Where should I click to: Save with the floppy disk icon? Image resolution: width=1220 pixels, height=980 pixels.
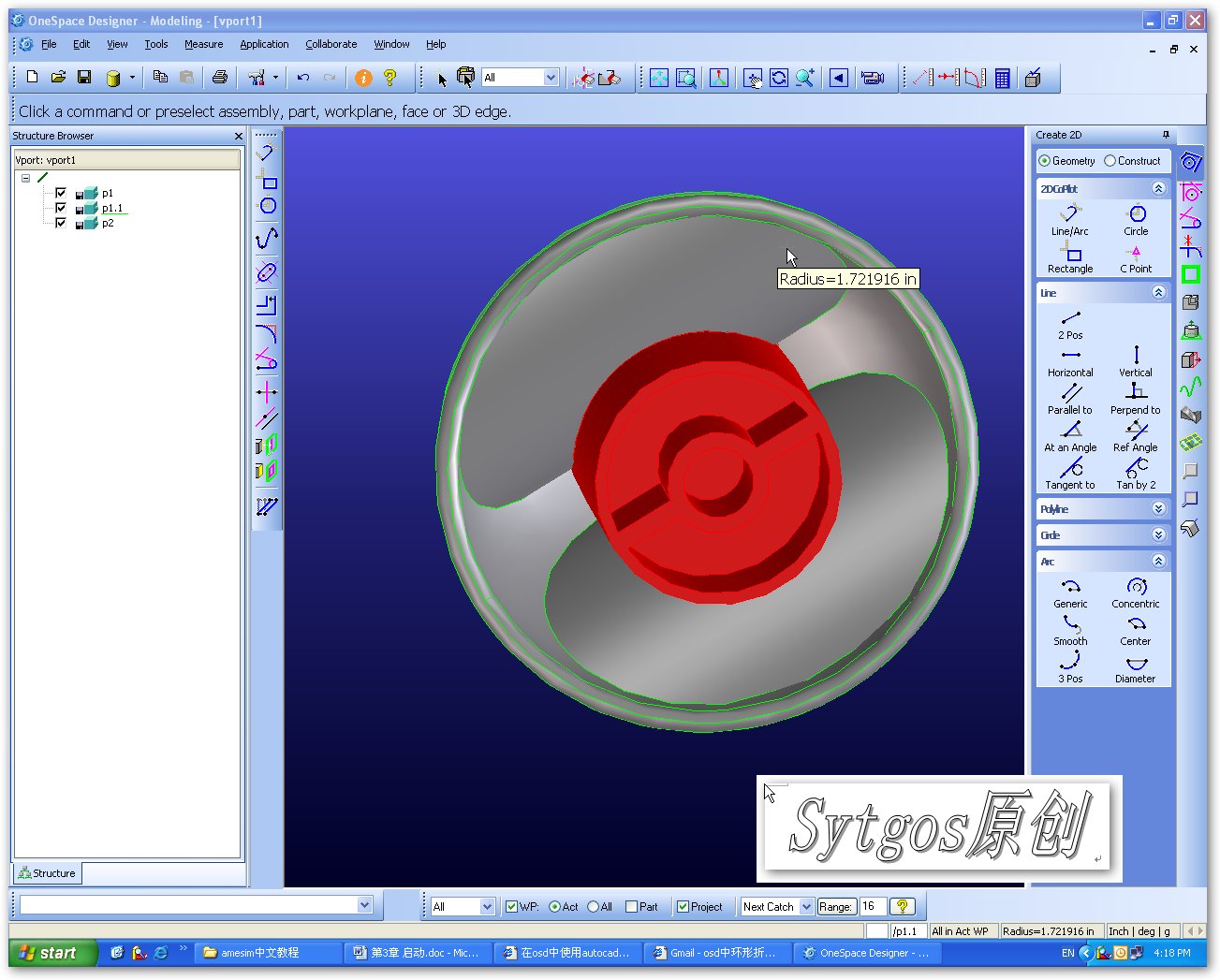click(84, 78)
